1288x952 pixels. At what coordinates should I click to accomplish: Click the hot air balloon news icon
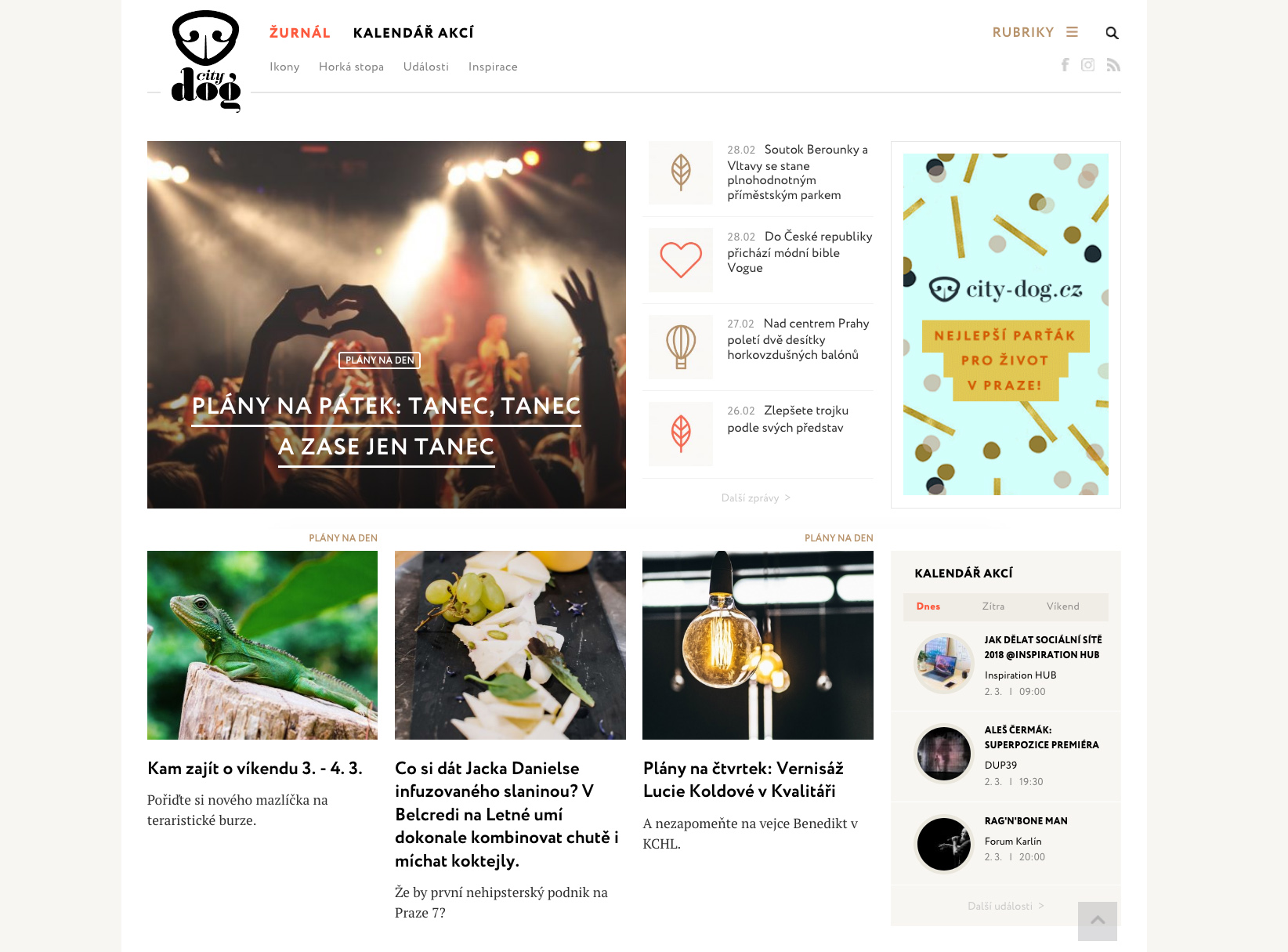pos(681,347)
